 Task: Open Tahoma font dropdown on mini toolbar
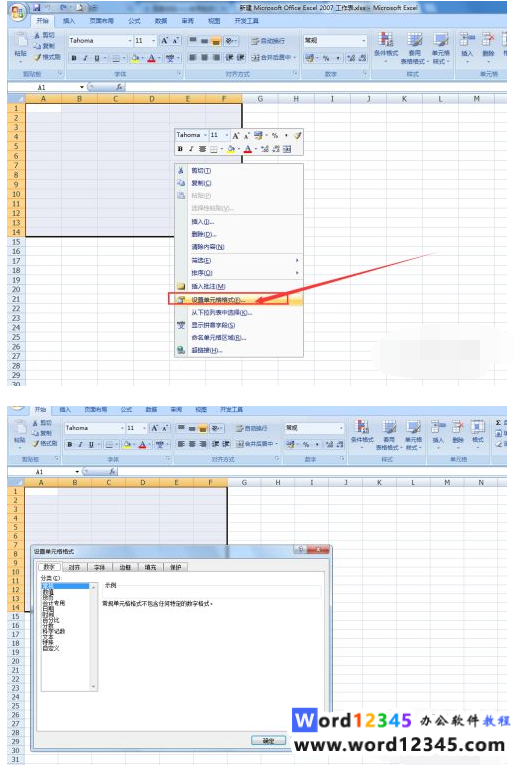205,135
